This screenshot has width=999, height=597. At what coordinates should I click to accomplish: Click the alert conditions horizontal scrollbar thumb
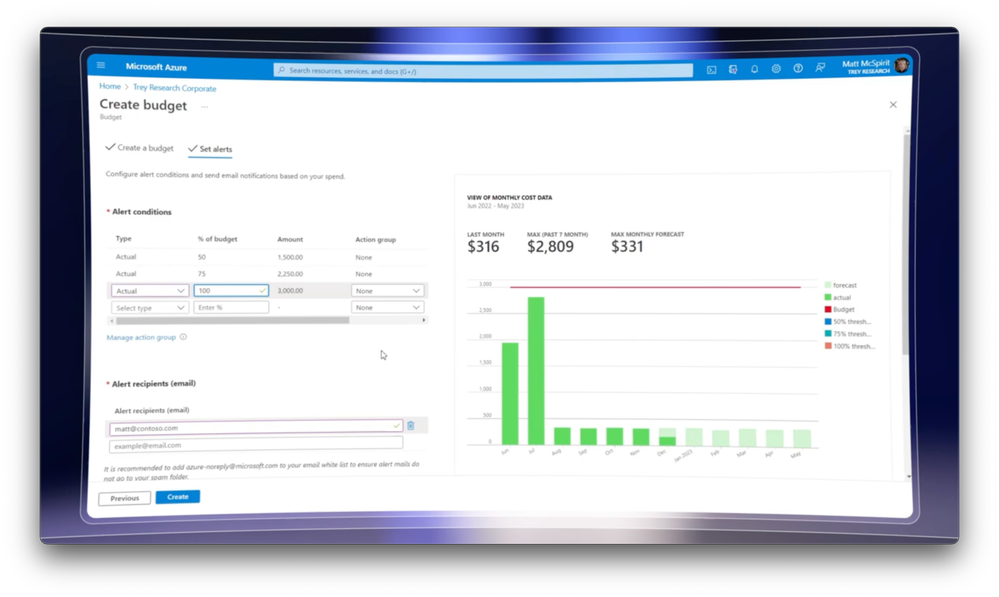tap(233, 320)
